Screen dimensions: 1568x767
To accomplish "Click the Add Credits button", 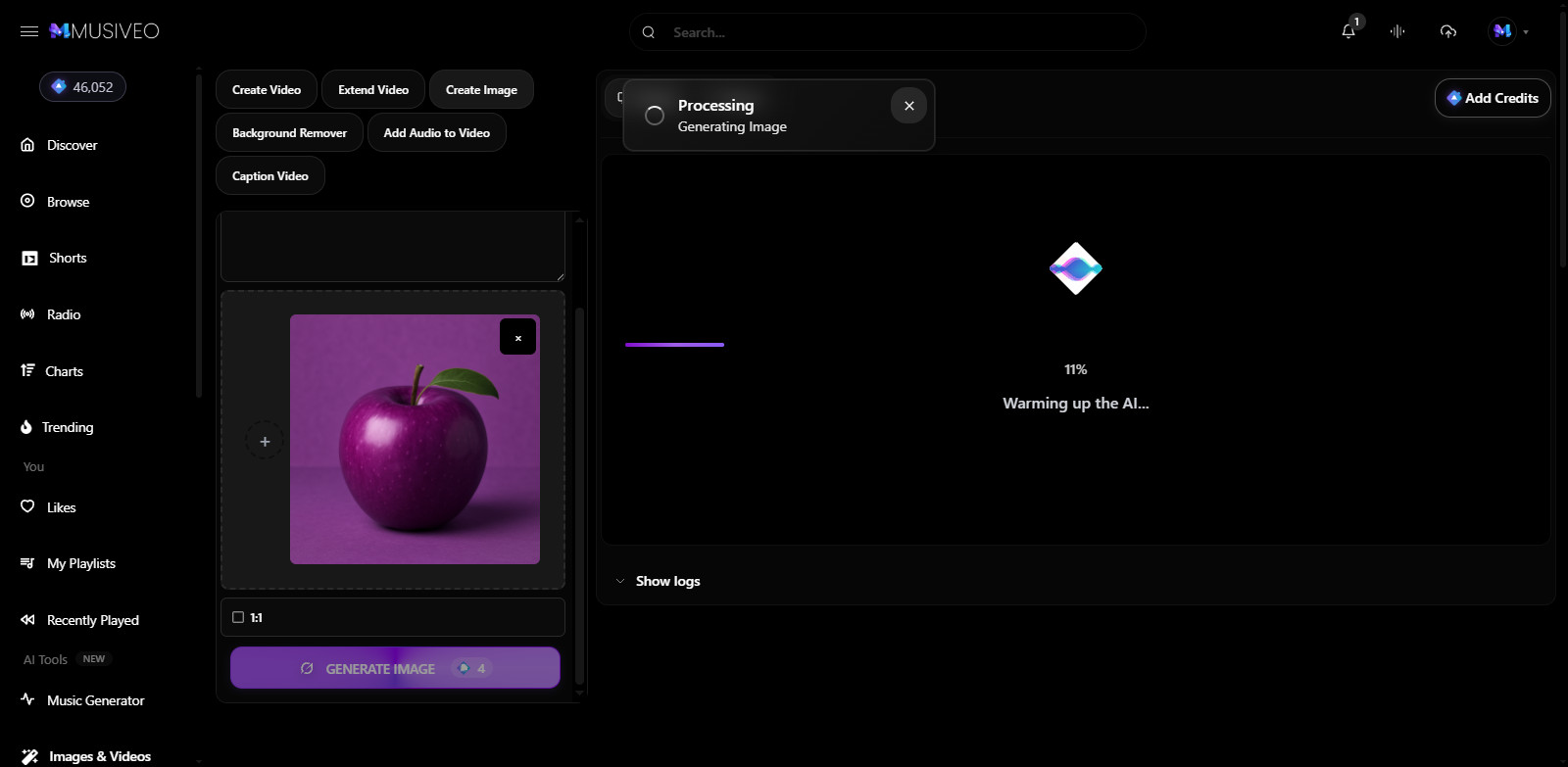I will pos(1493,98).
